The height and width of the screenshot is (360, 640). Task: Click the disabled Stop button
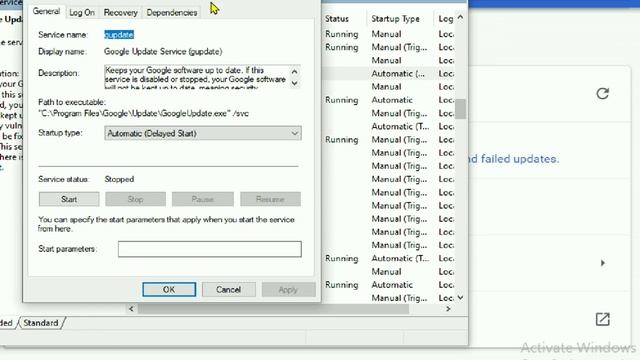[136, 199]
